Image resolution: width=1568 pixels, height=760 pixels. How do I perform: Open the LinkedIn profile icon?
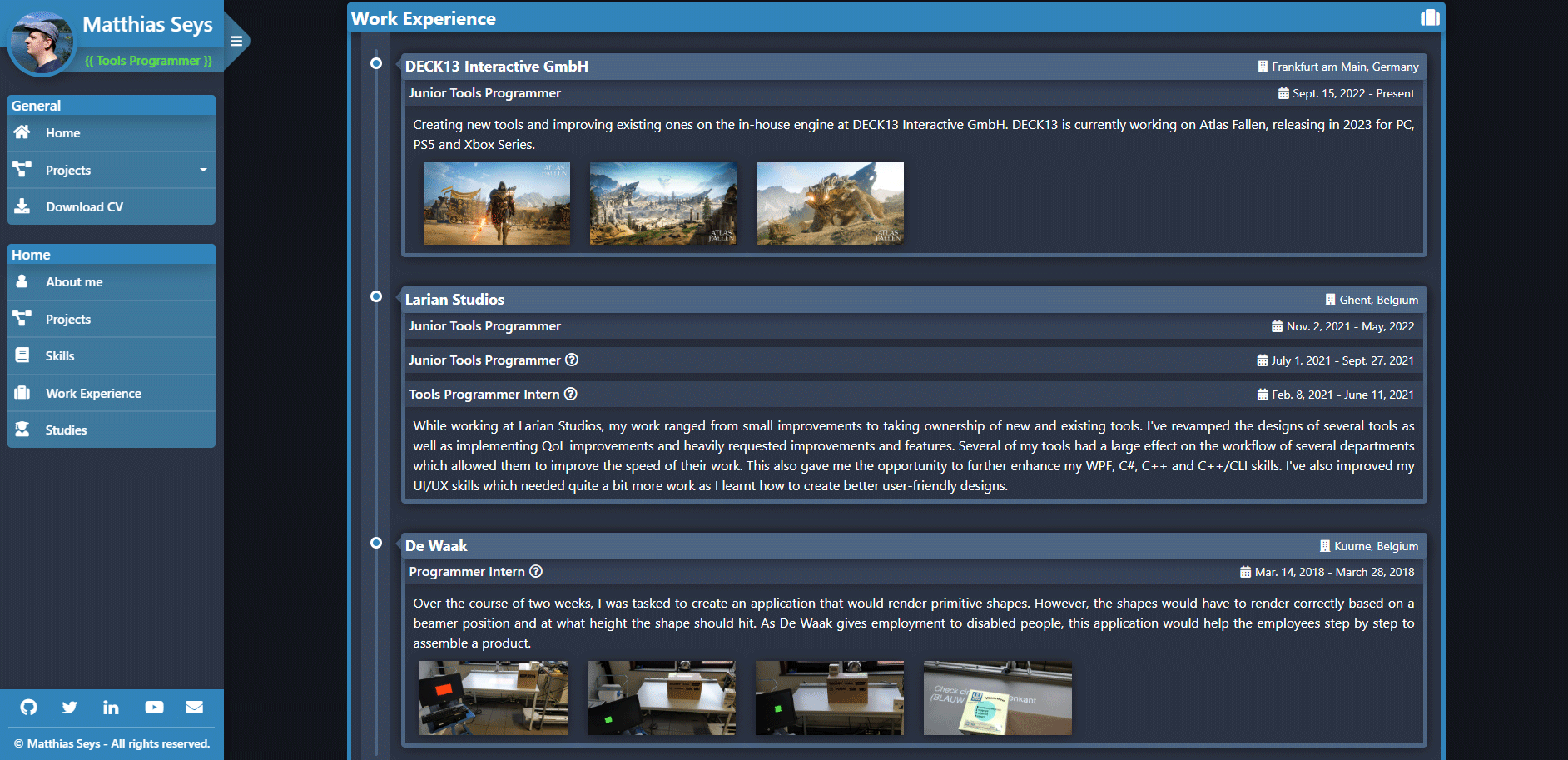[111, 708]
